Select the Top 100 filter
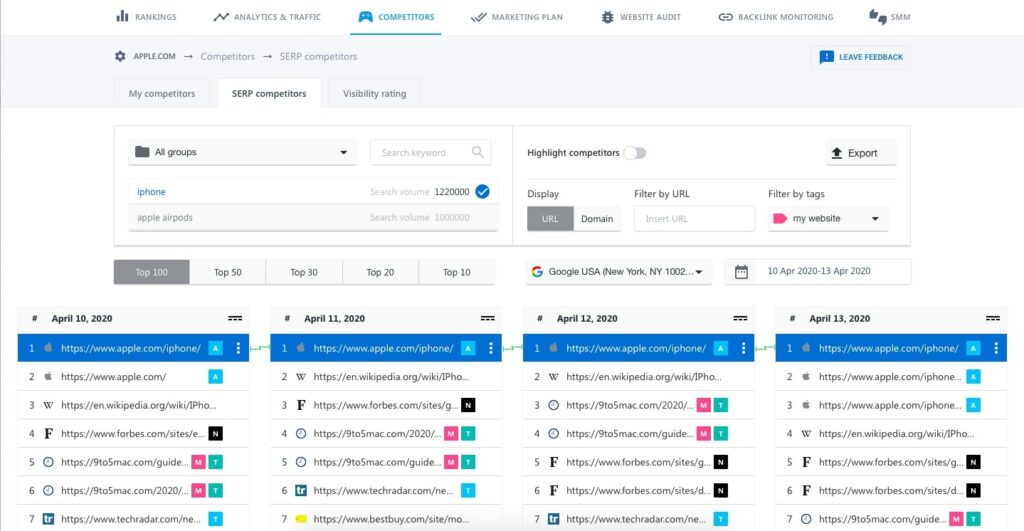1024x531 pixels. [152, 272]
